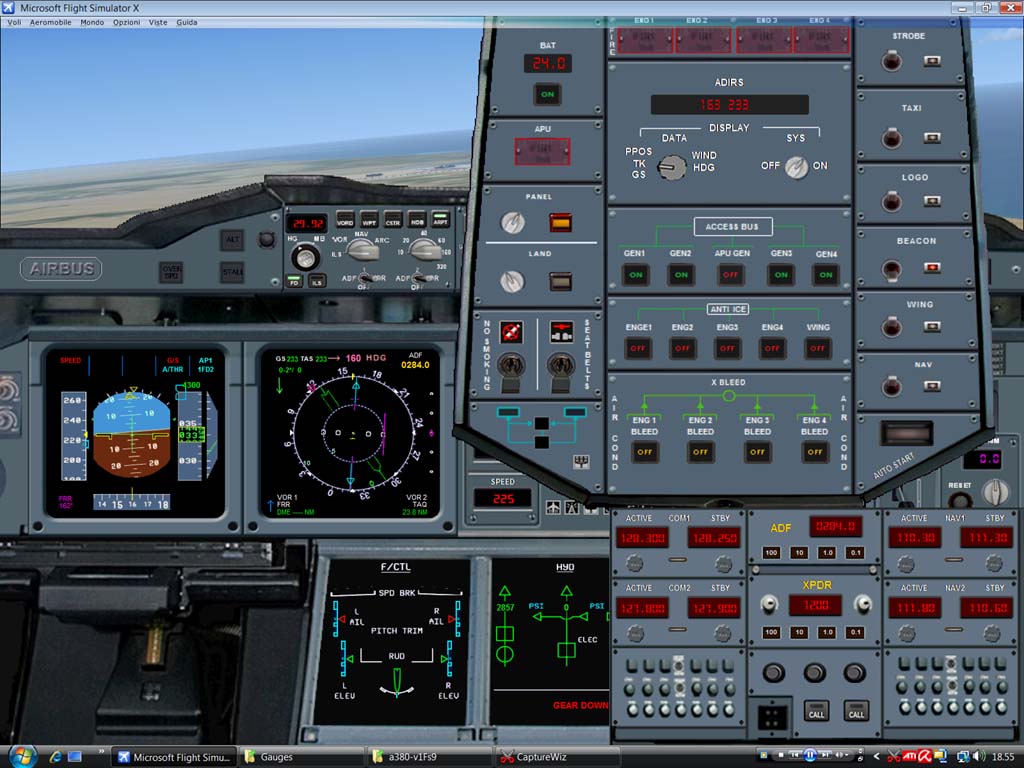This screenshot has height=768, width=1024.
Task: Turn the STROBE rotary knob
Action: pyautogui.click(x=891, y=61)
